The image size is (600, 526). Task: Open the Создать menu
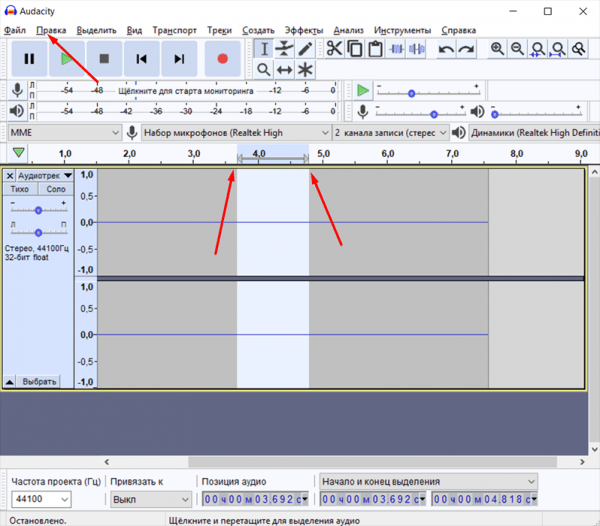coord(258,30)
